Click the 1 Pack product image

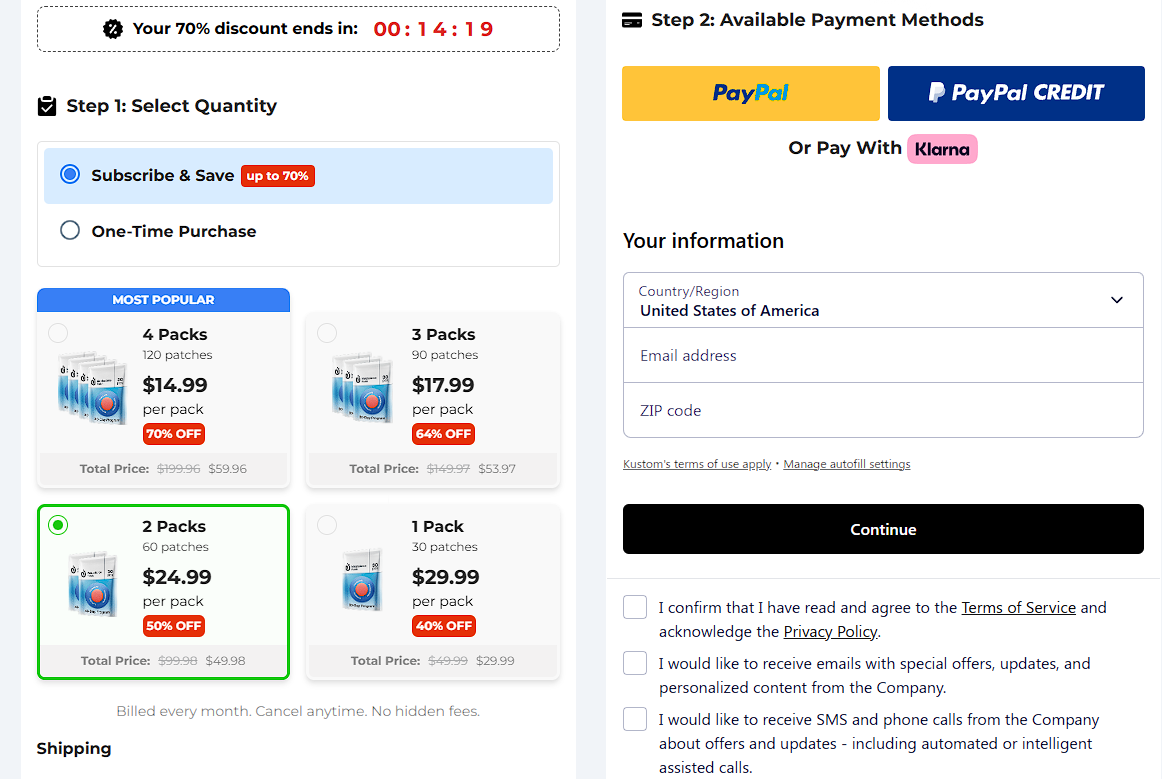point(360,582)
